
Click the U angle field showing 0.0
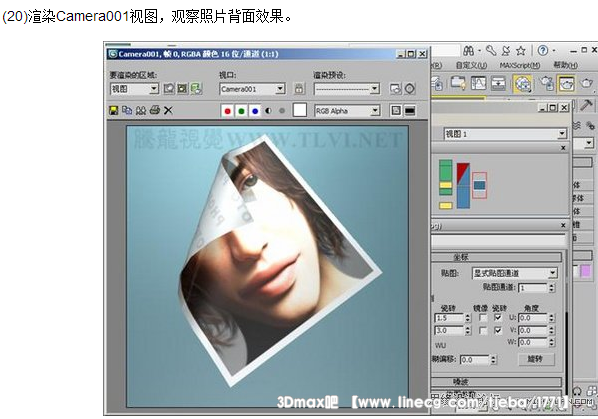tap(533, 318)
